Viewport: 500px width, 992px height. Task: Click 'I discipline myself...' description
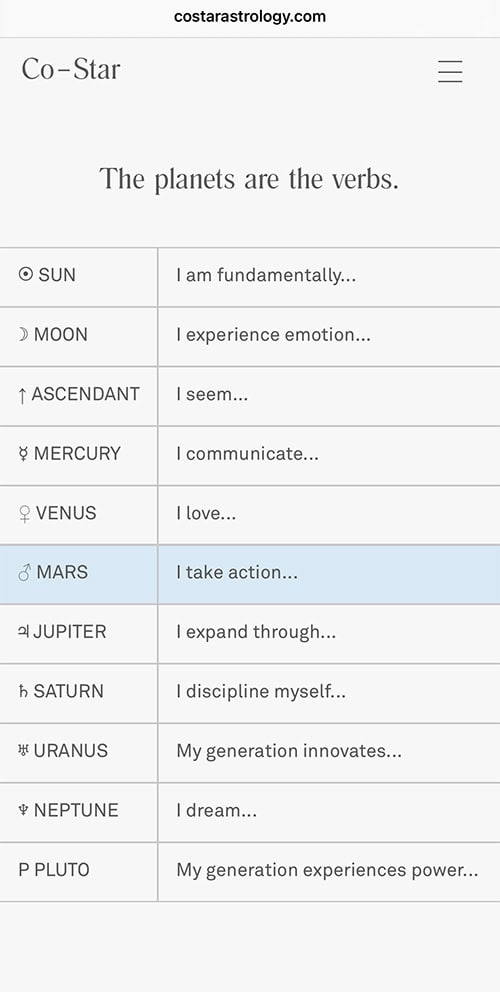tap(261, 692)
